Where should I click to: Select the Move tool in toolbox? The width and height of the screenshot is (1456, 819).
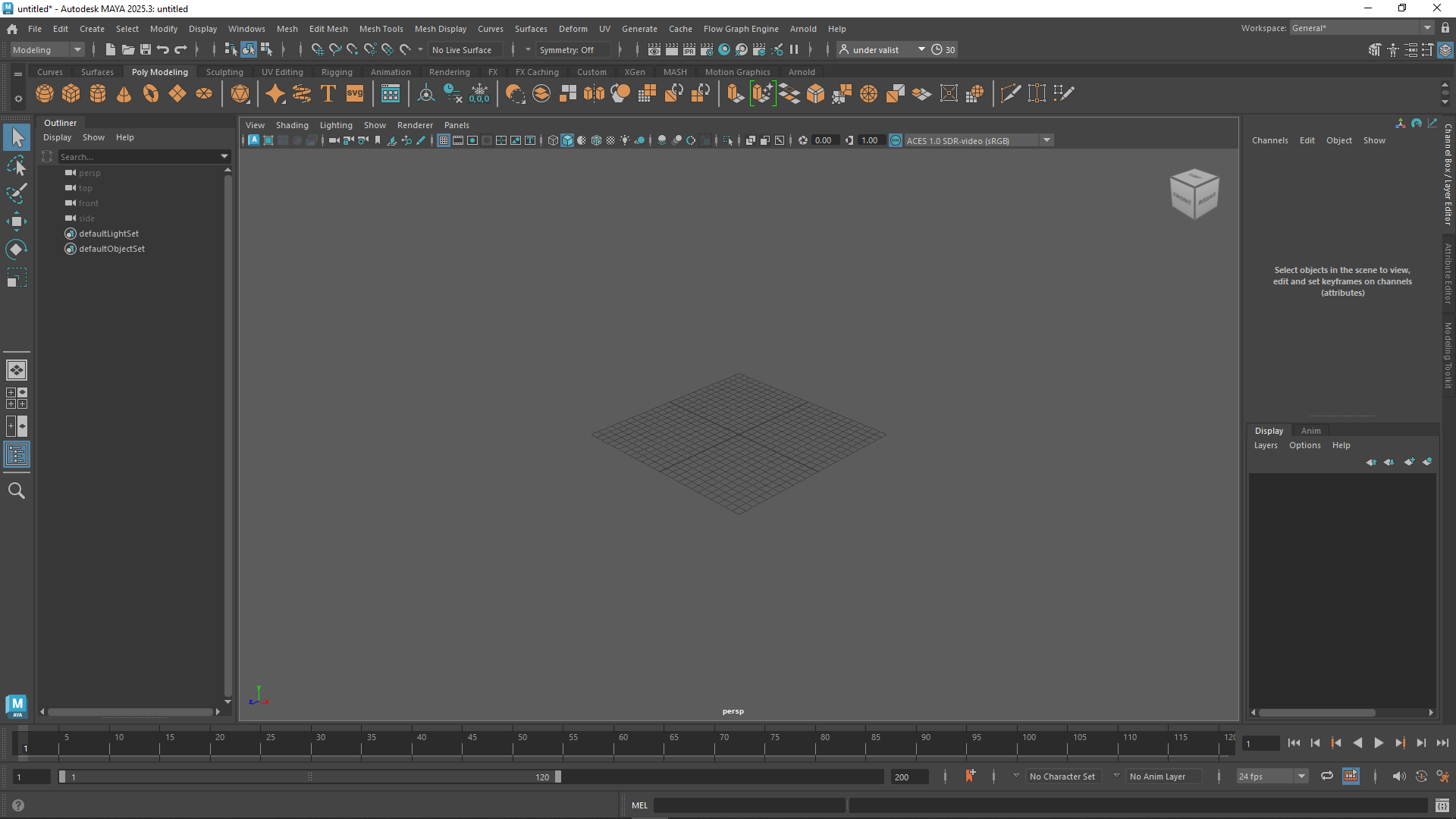(16, 221)
